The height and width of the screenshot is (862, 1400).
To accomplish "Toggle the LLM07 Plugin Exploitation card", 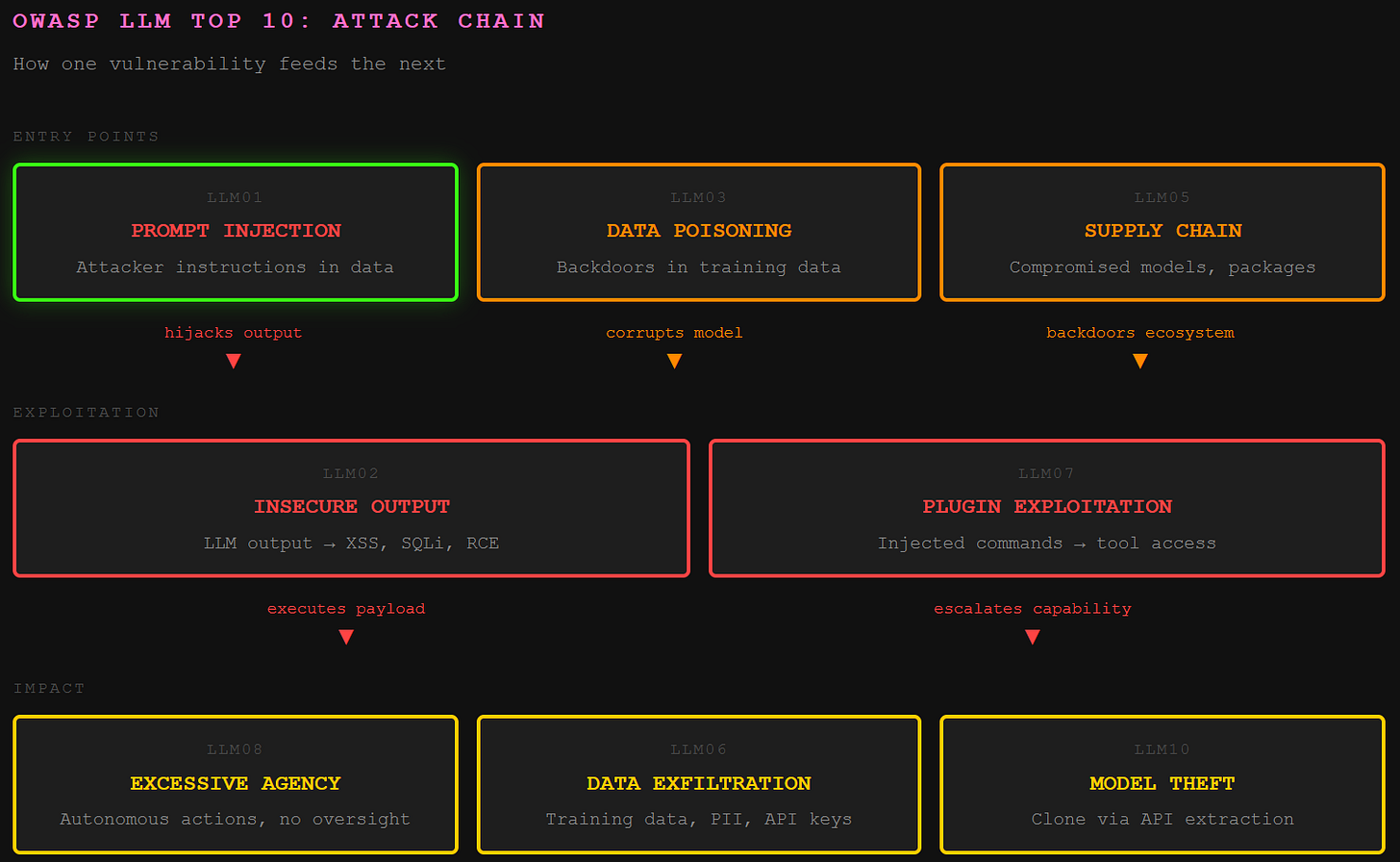I will coord(1046,508).
